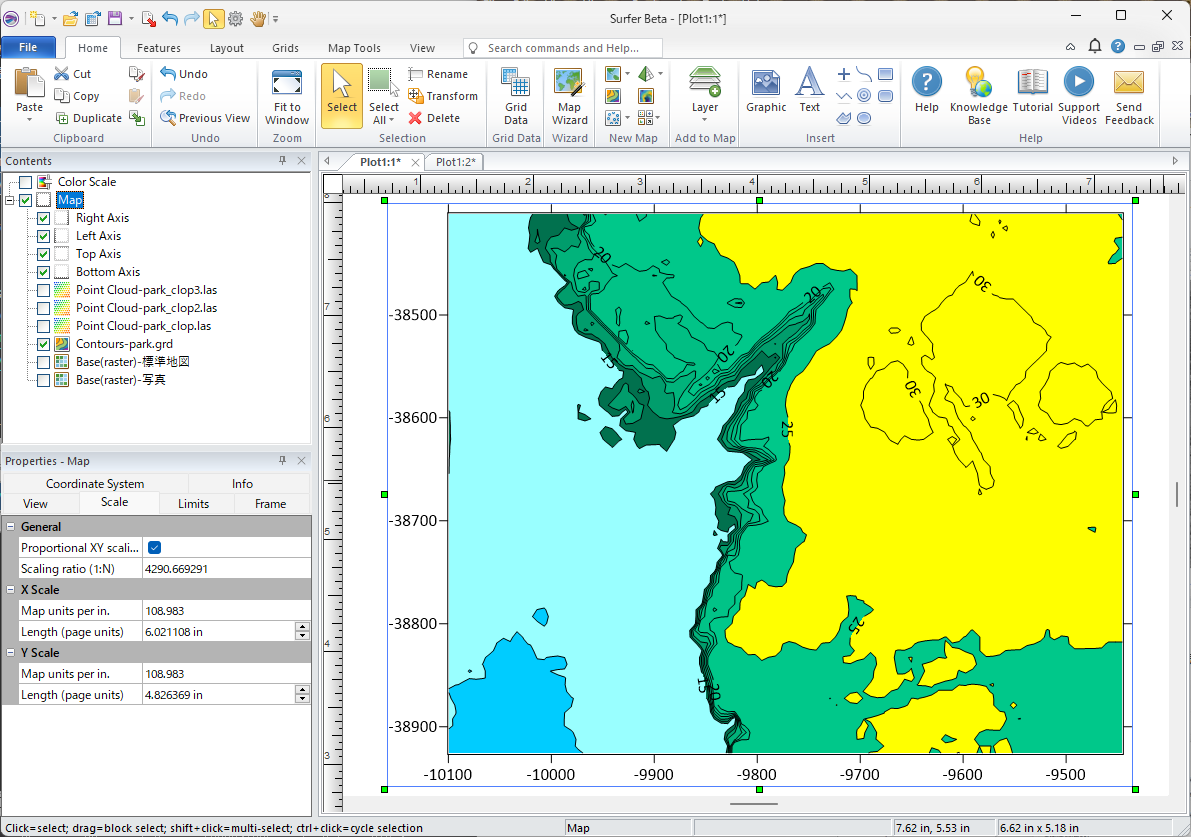The width and height of the screenshot is (1191, 837).
Task: Collapse the General properties section
Action: [x=10, y=527]
